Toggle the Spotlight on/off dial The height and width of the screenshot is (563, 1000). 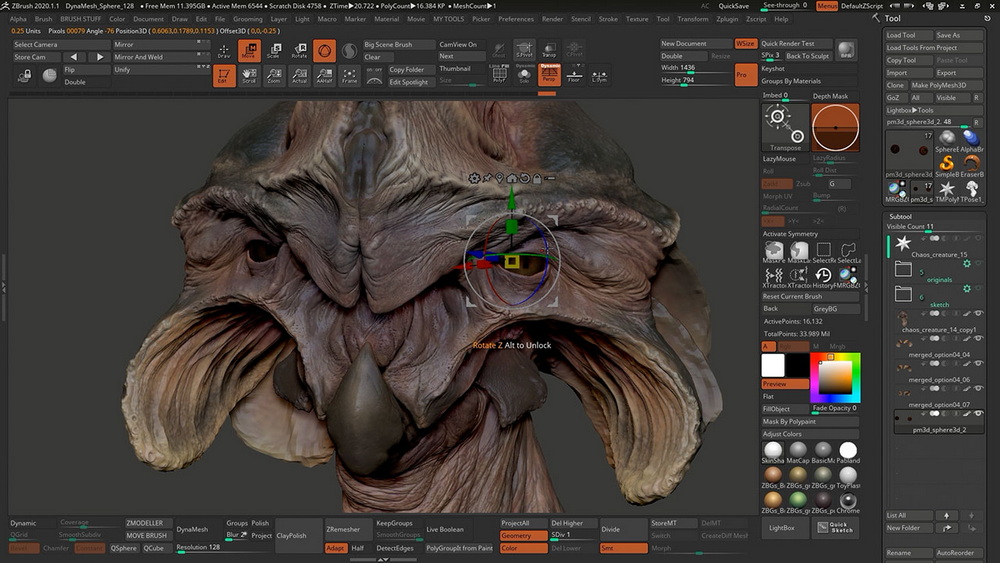tap(374, 76)
